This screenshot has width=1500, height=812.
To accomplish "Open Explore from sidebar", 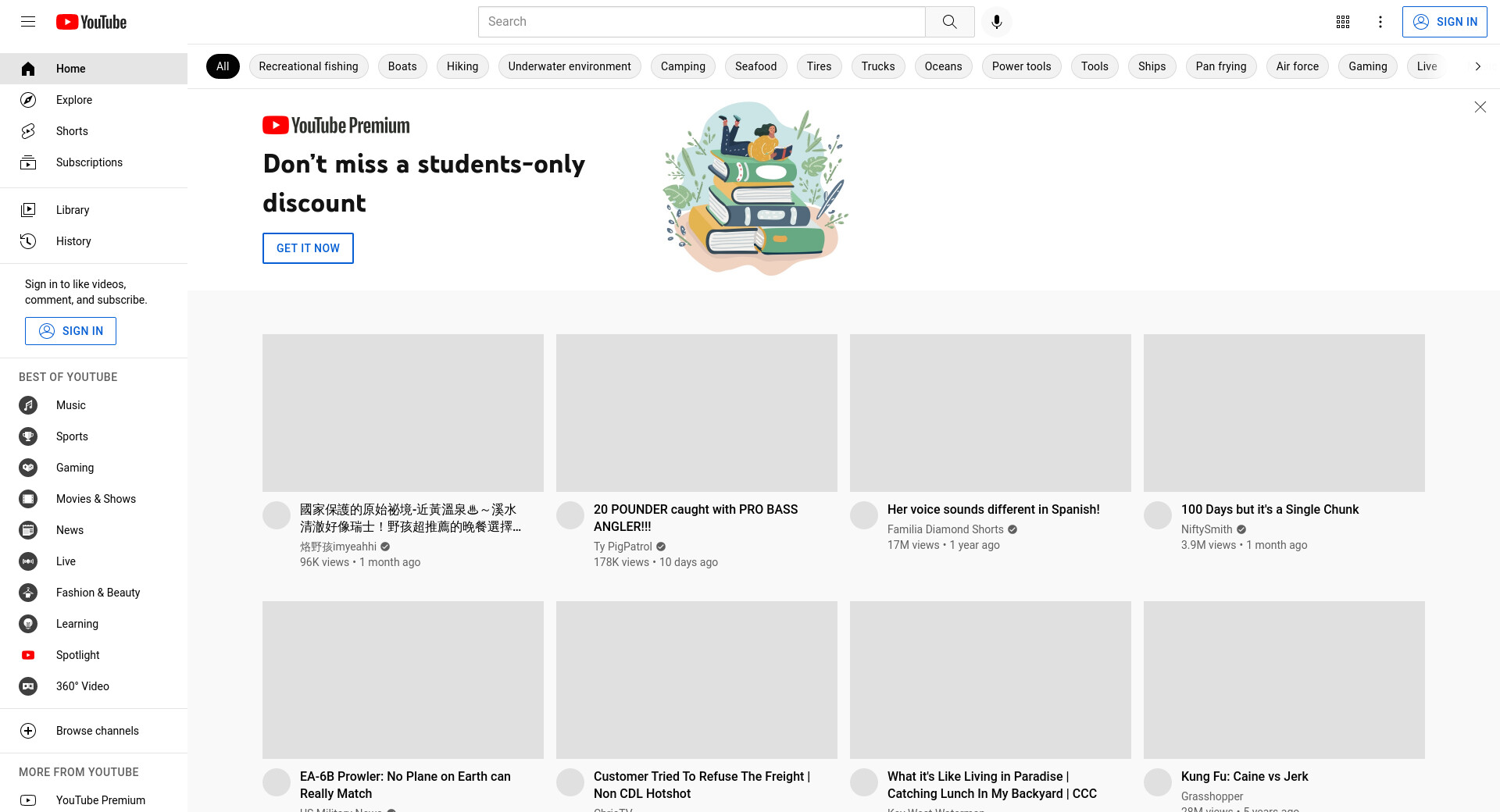I will [x=94, y=100].
